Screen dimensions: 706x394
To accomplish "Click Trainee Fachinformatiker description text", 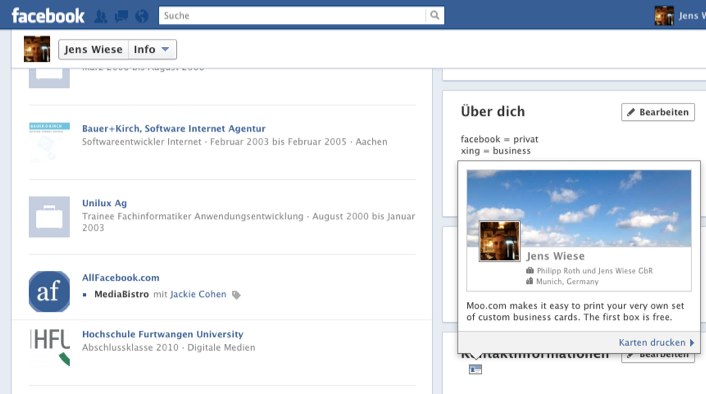I will (x=249, y=222).
